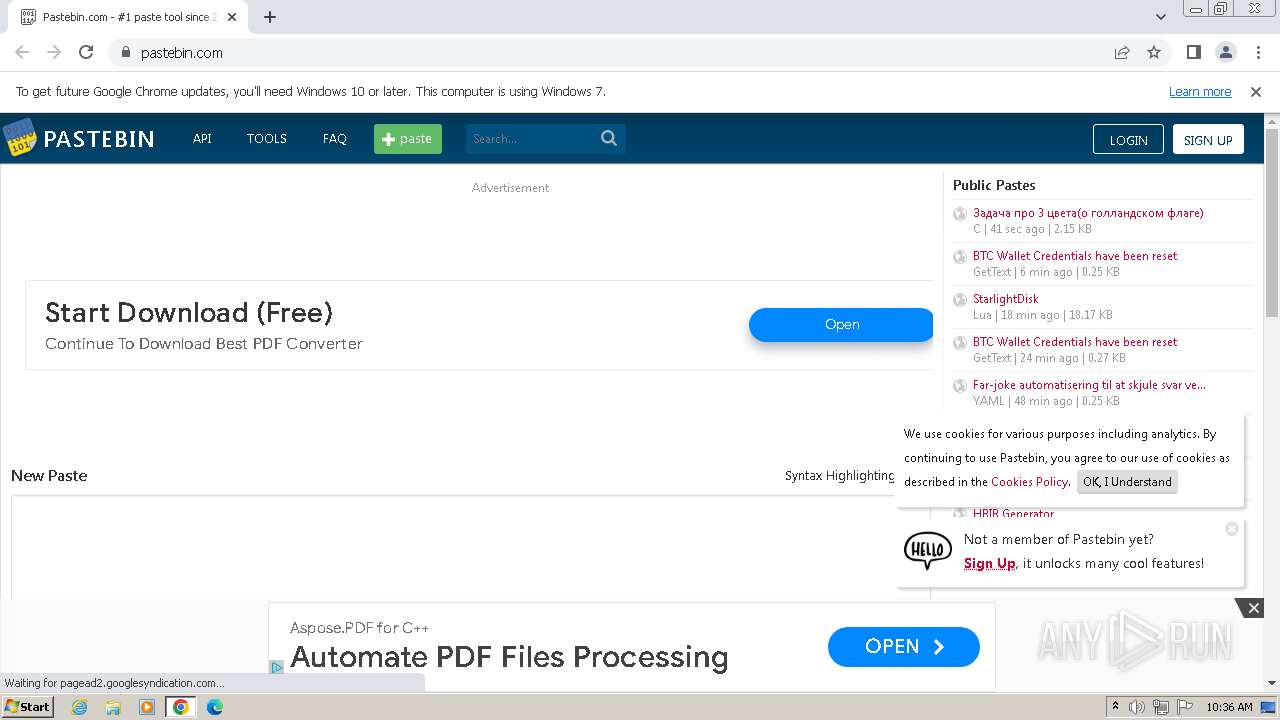Viewport: 1280px width, 720px height.
Task: Open the Action Center flag icon
Action: [x=1185, y=707]
